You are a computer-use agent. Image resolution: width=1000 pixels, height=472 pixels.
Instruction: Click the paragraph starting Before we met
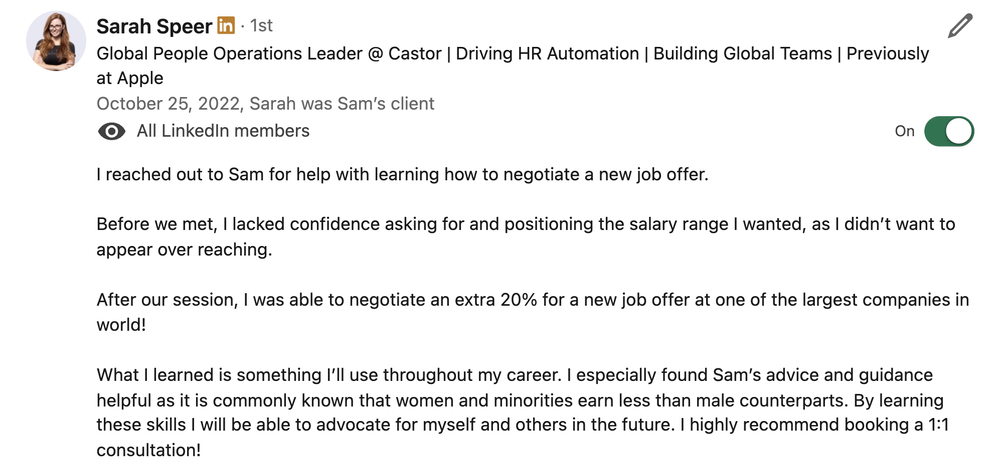[x=526, y=237]
